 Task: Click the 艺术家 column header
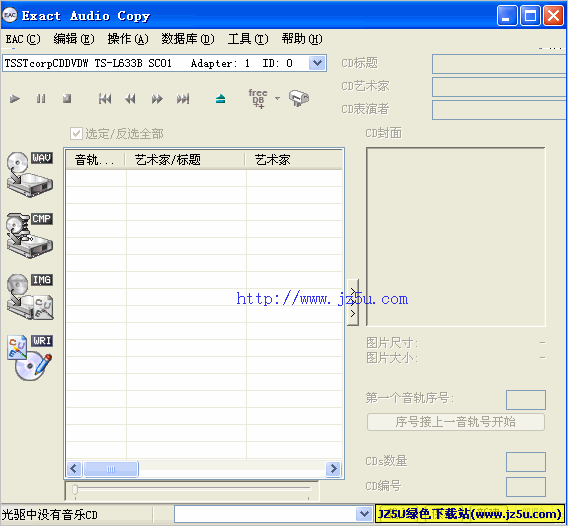[294, 159]
